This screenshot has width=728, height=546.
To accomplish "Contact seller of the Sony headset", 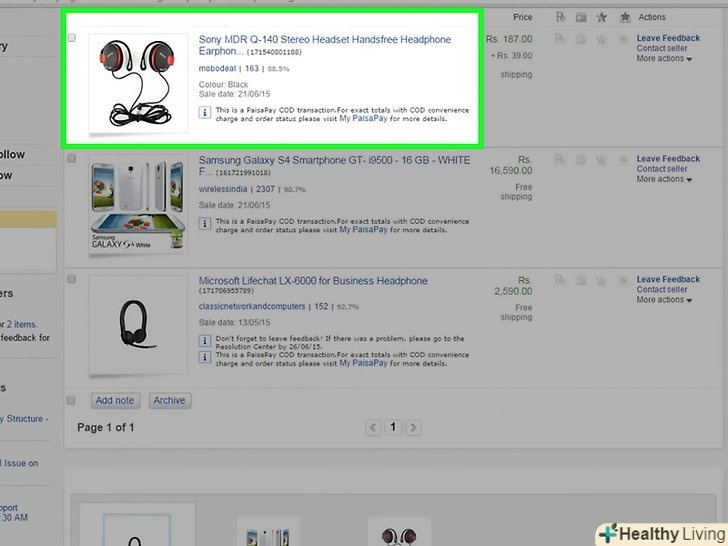I will [x=662, y=48].
